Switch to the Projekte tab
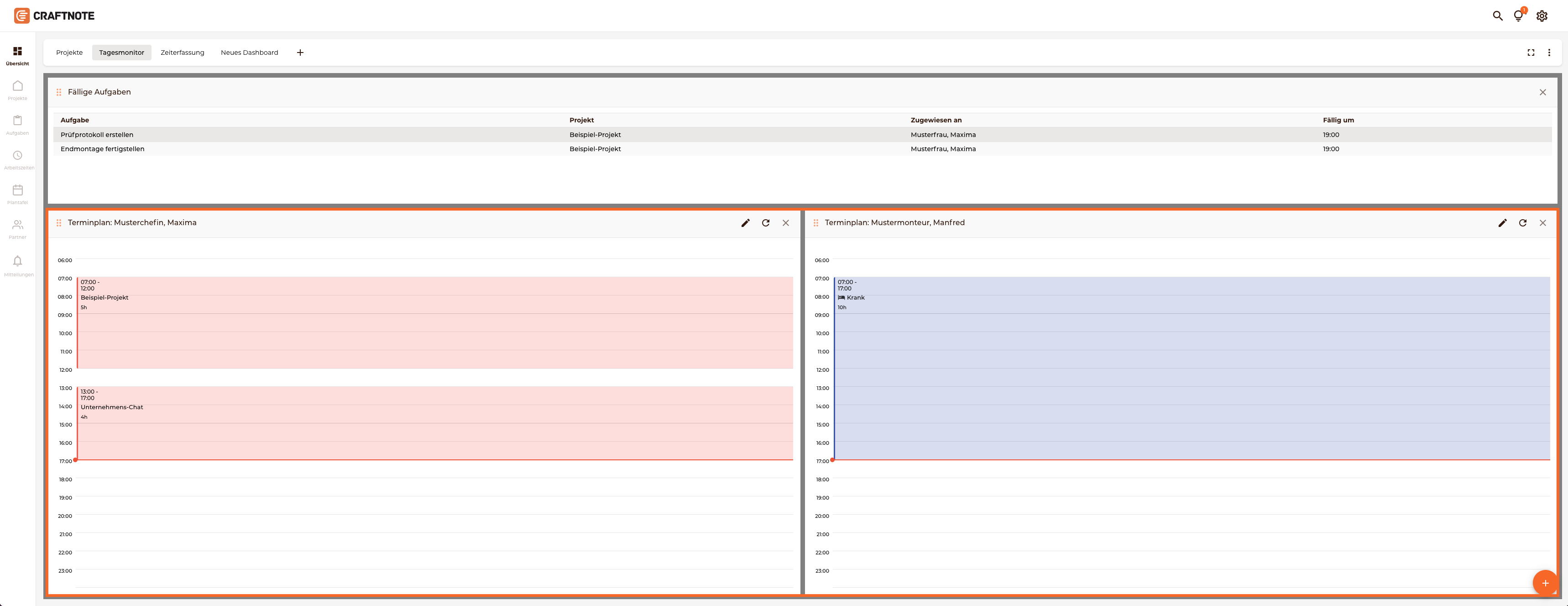The image size is (1568, 606). coord(69,53)
